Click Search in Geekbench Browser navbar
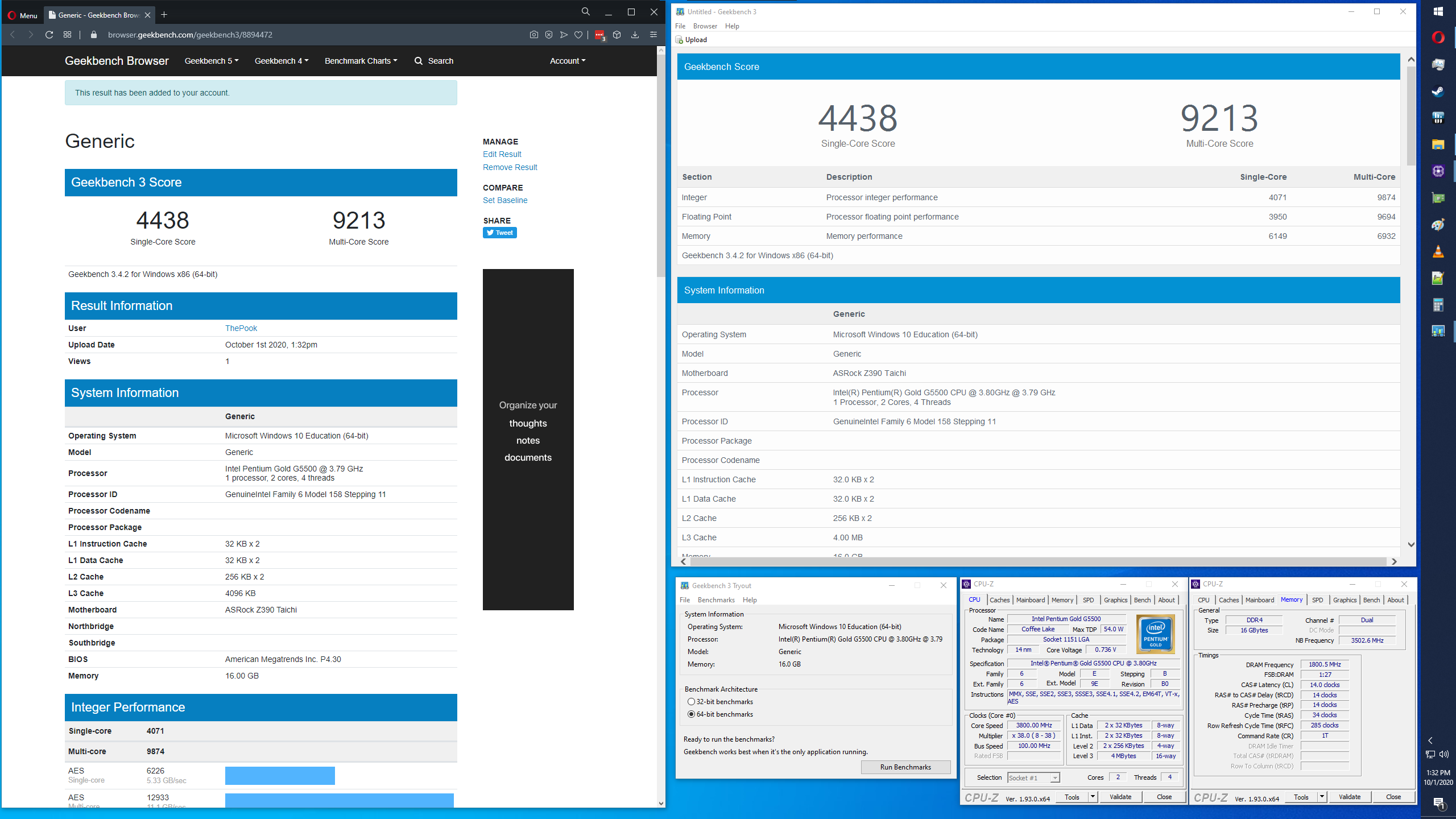The image size is (1456, 819). coord(434,61)
